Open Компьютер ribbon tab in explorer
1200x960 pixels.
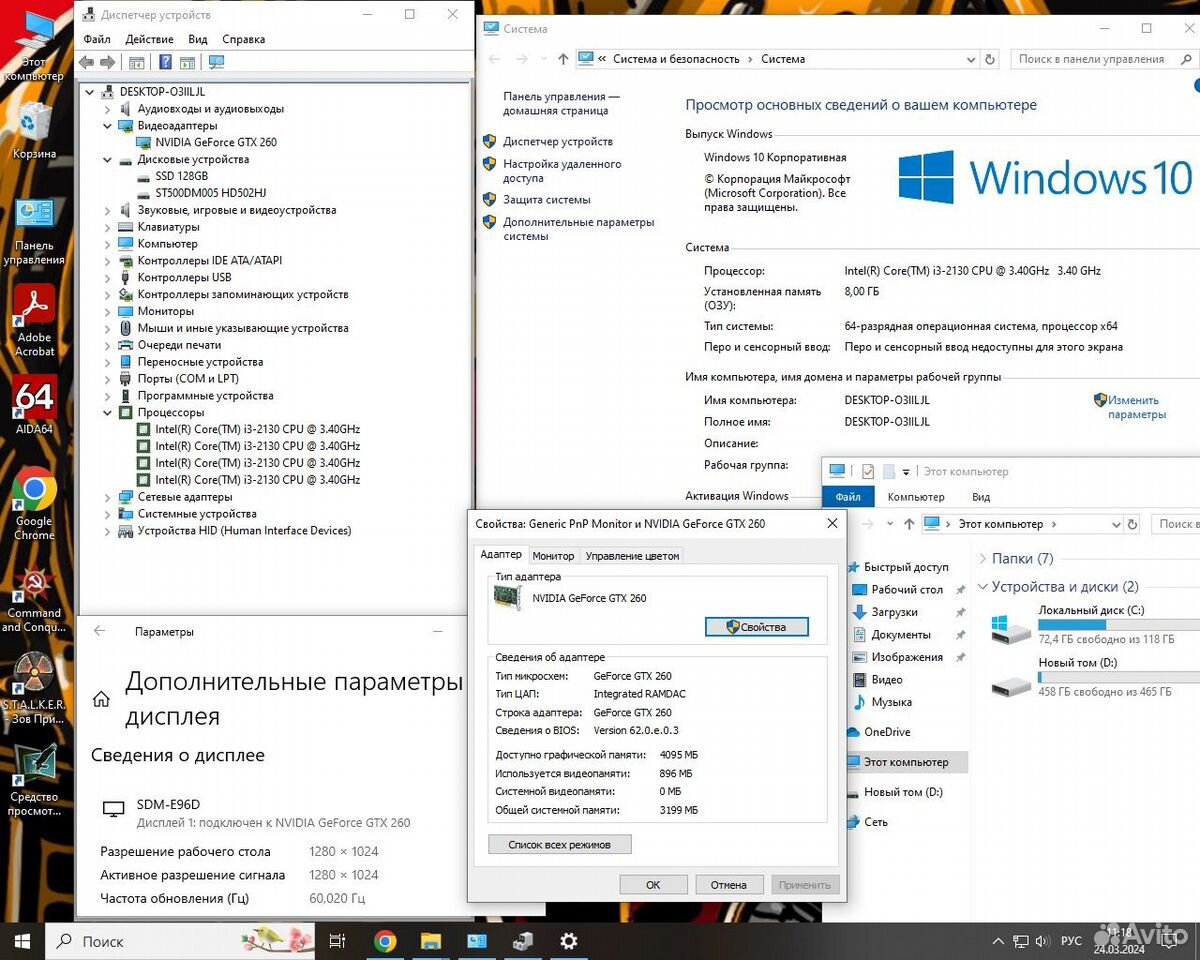[x=916, y=497]
